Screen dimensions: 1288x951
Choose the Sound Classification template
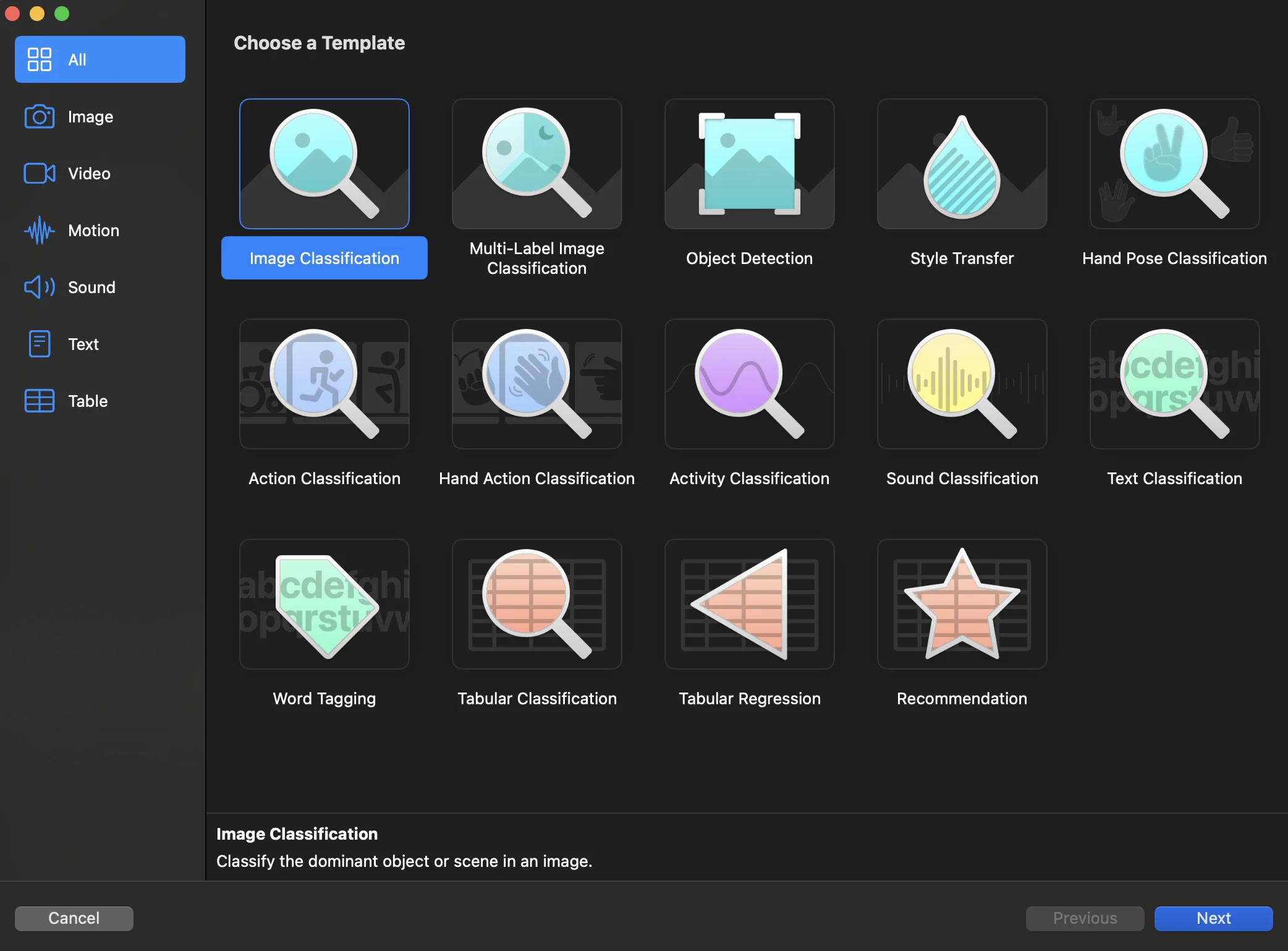pyautogui.click(x=962, y=383)
